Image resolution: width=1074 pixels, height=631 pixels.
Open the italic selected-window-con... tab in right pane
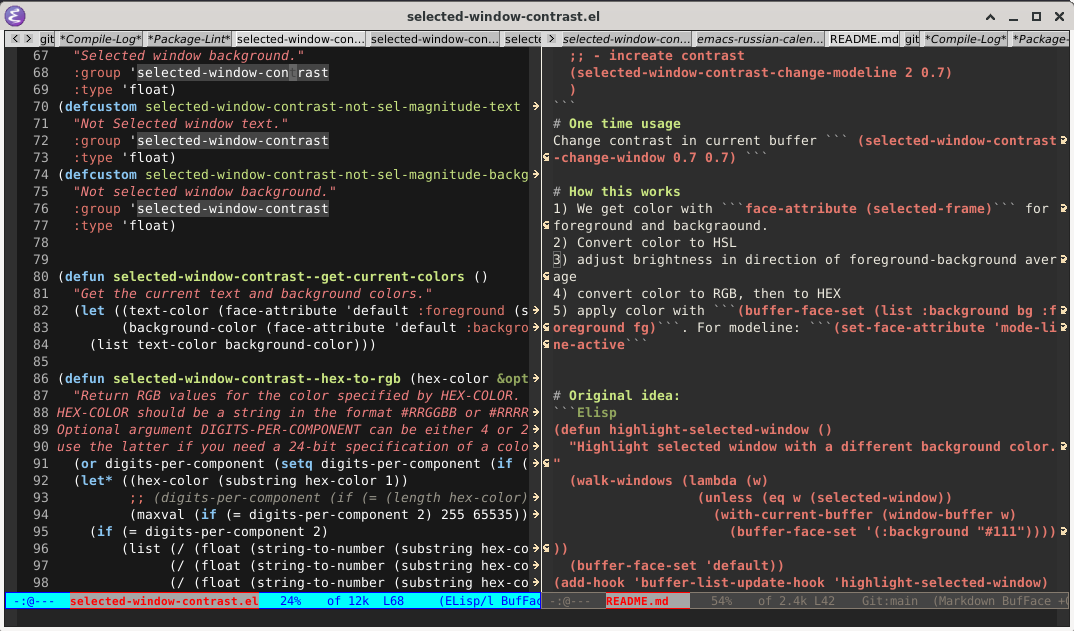pyautogui.click(x=626, y=39)
